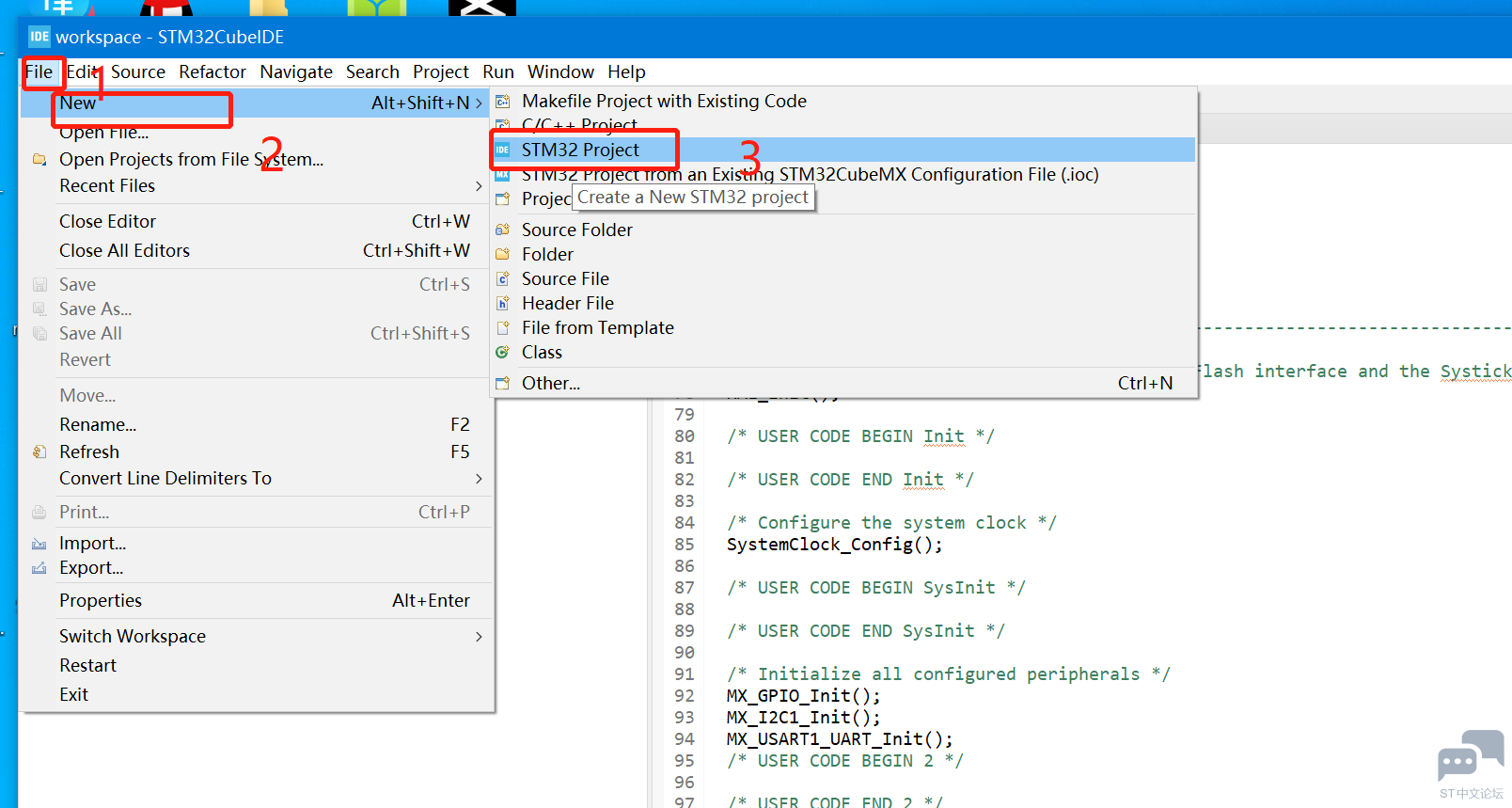The width and height of the screenshot is (1512, 808).
Task: Click the Import icon in File menu
Action: [39, 543]
